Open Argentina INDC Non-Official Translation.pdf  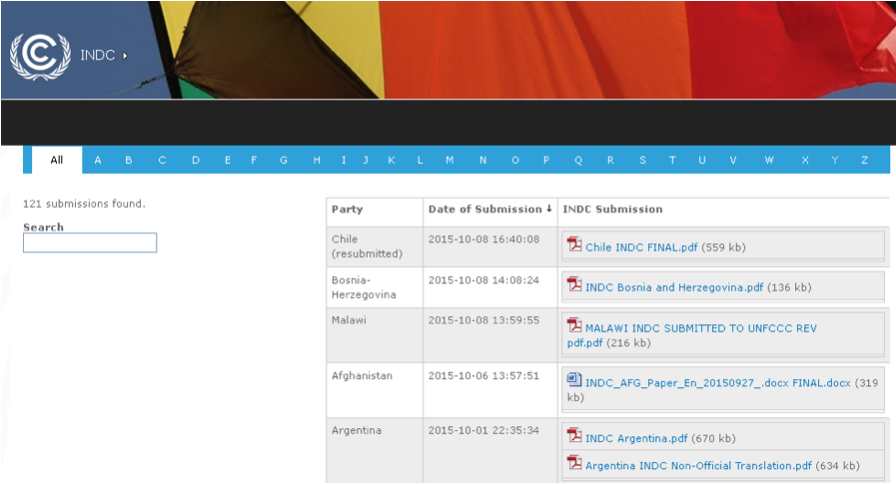point(698,465)
